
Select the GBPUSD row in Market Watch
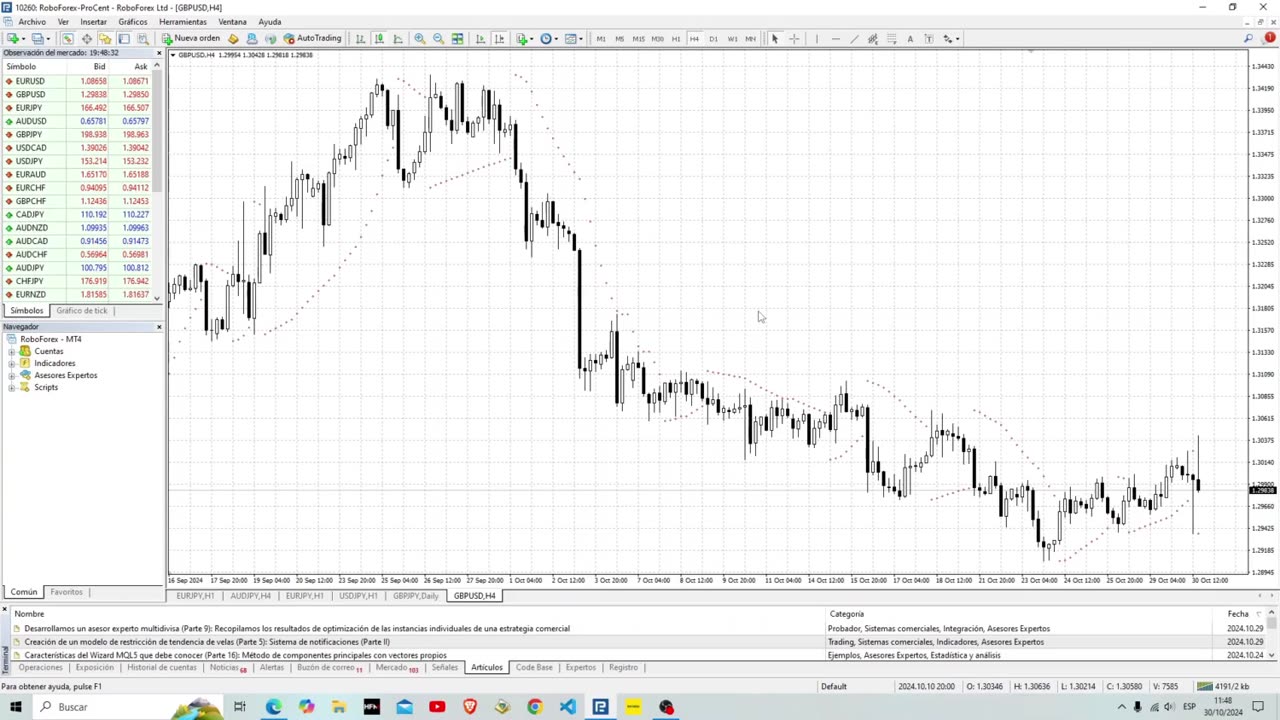click(79, 94)
